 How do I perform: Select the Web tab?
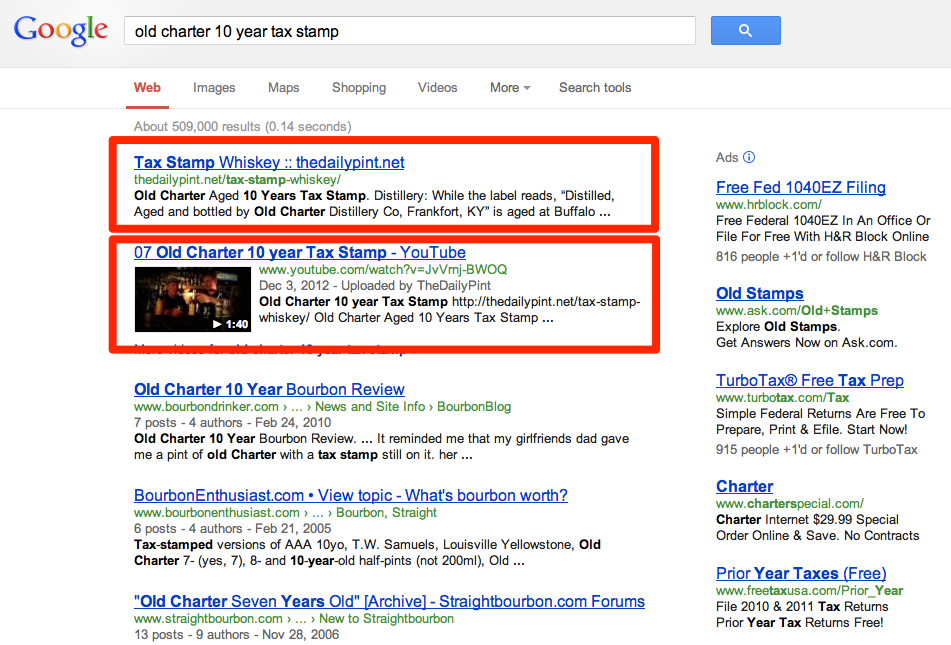147,87
